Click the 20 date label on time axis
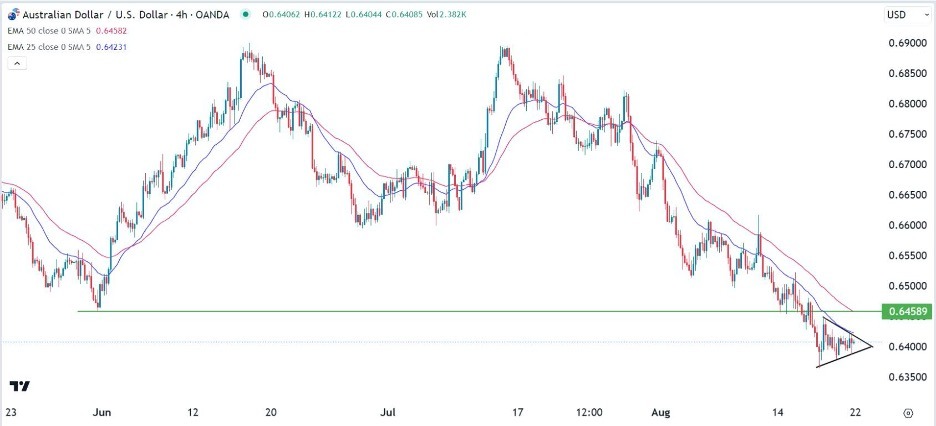Screen dimensions: 936x426 tap(270, 412)
